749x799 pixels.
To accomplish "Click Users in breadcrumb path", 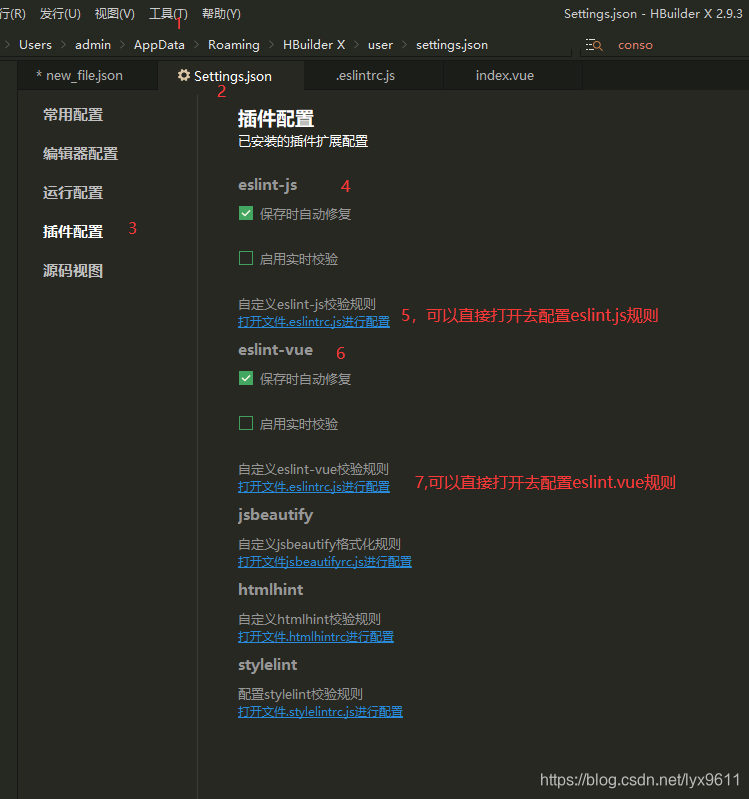I will [35, 45].
